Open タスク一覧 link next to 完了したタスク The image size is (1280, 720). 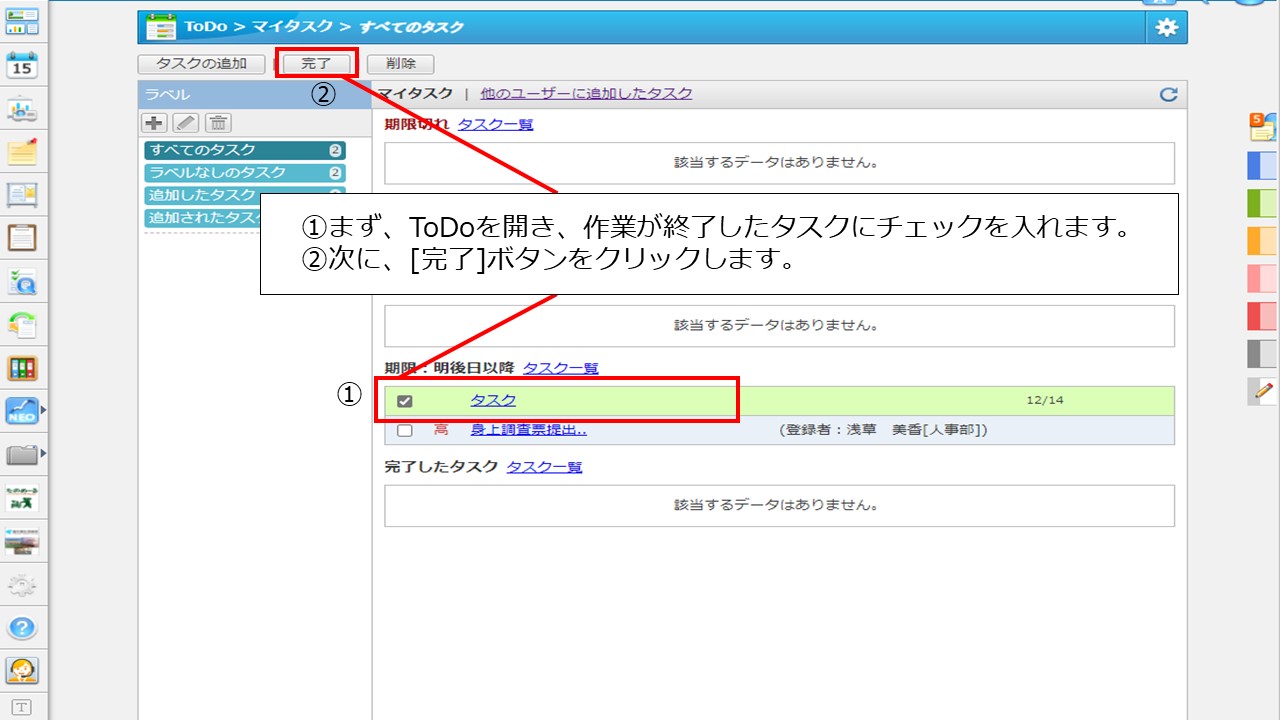point(544,467)
